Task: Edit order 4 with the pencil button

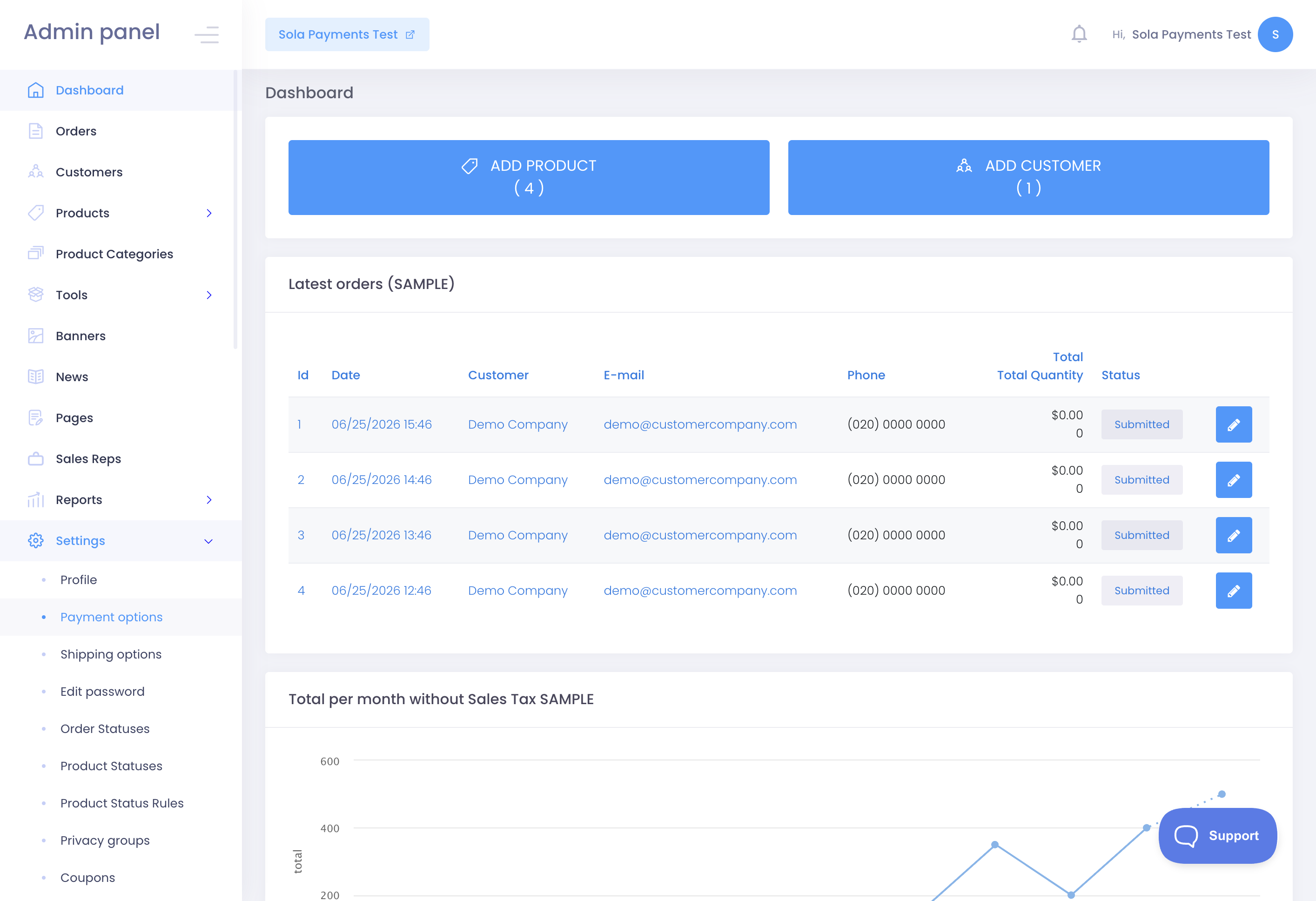Action: [1234, 591]
